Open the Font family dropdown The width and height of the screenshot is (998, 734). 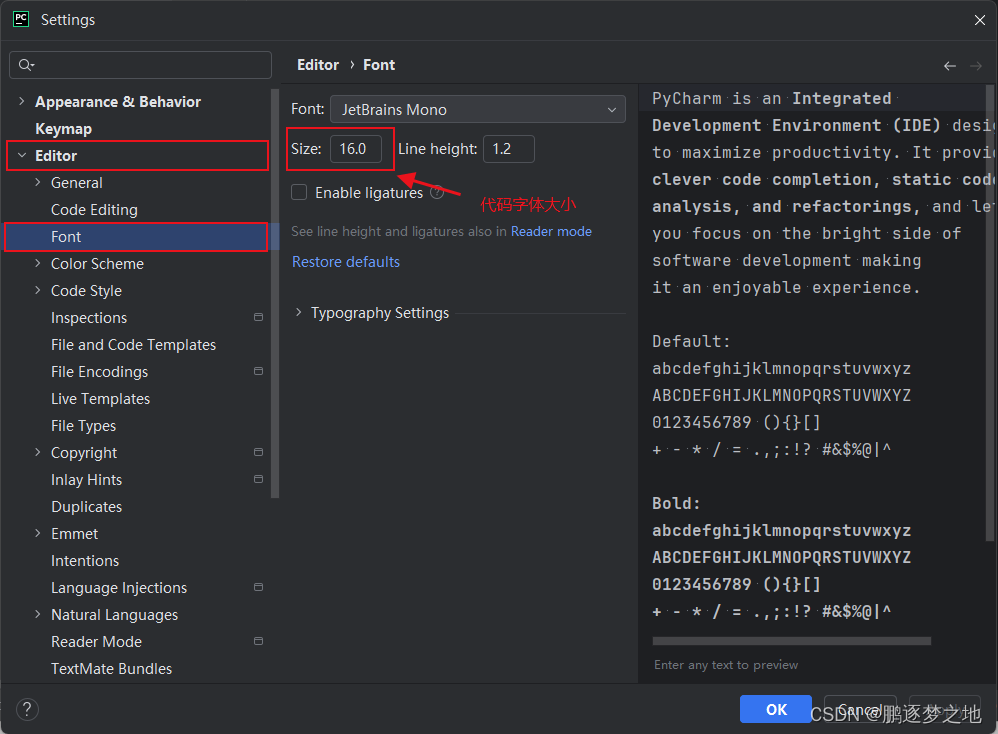477,109
